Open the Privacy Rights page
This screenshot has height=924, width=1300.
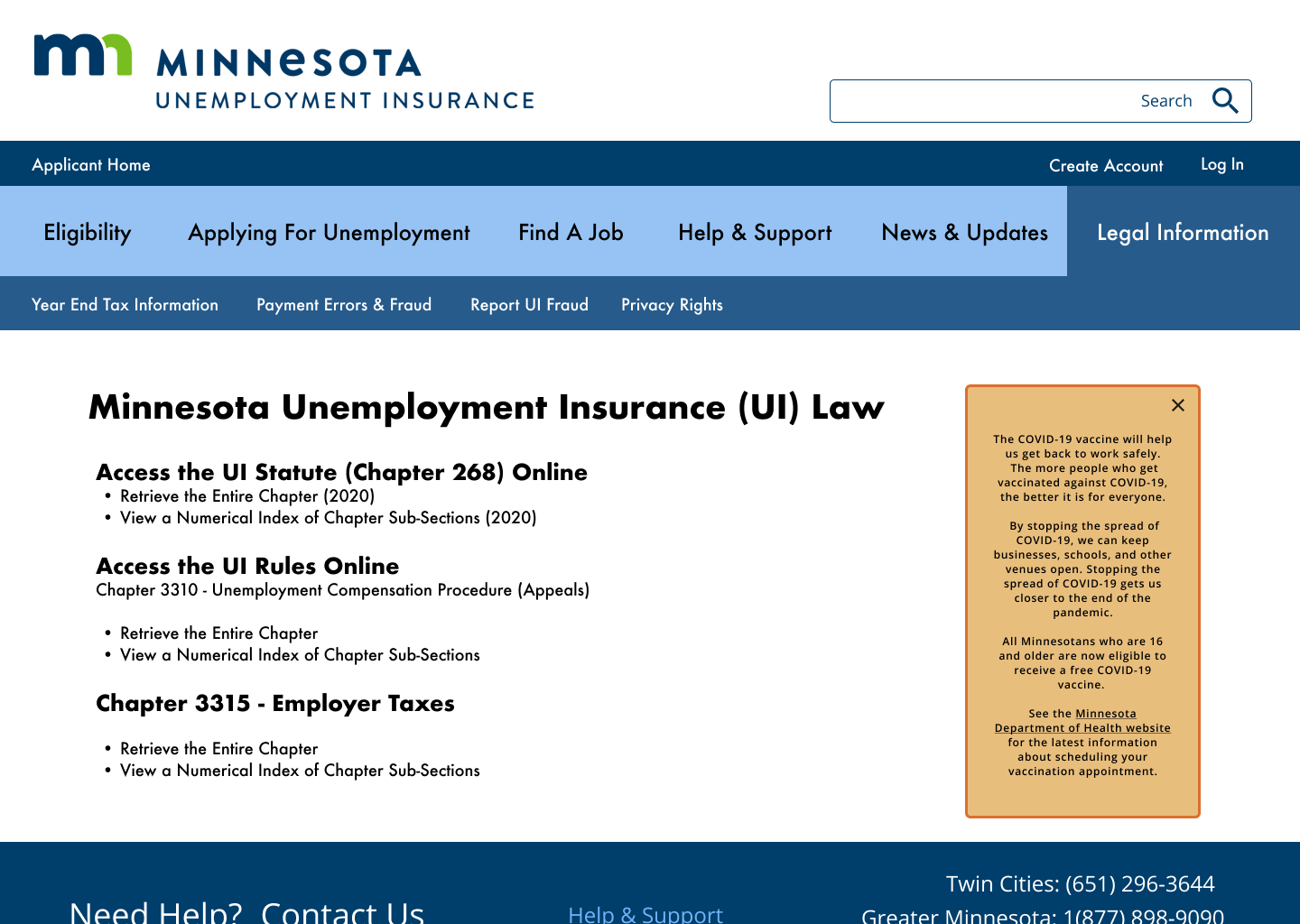point(672,304)
